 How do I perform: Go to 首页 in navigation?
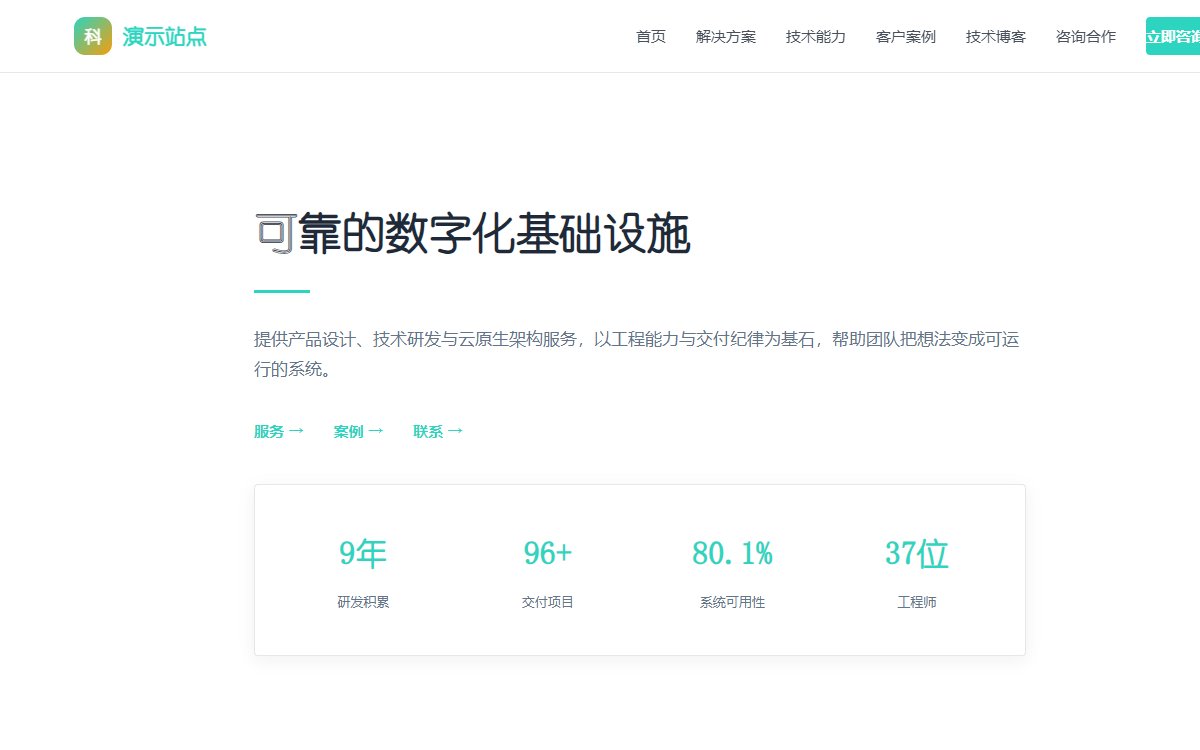tap(651, 37)
